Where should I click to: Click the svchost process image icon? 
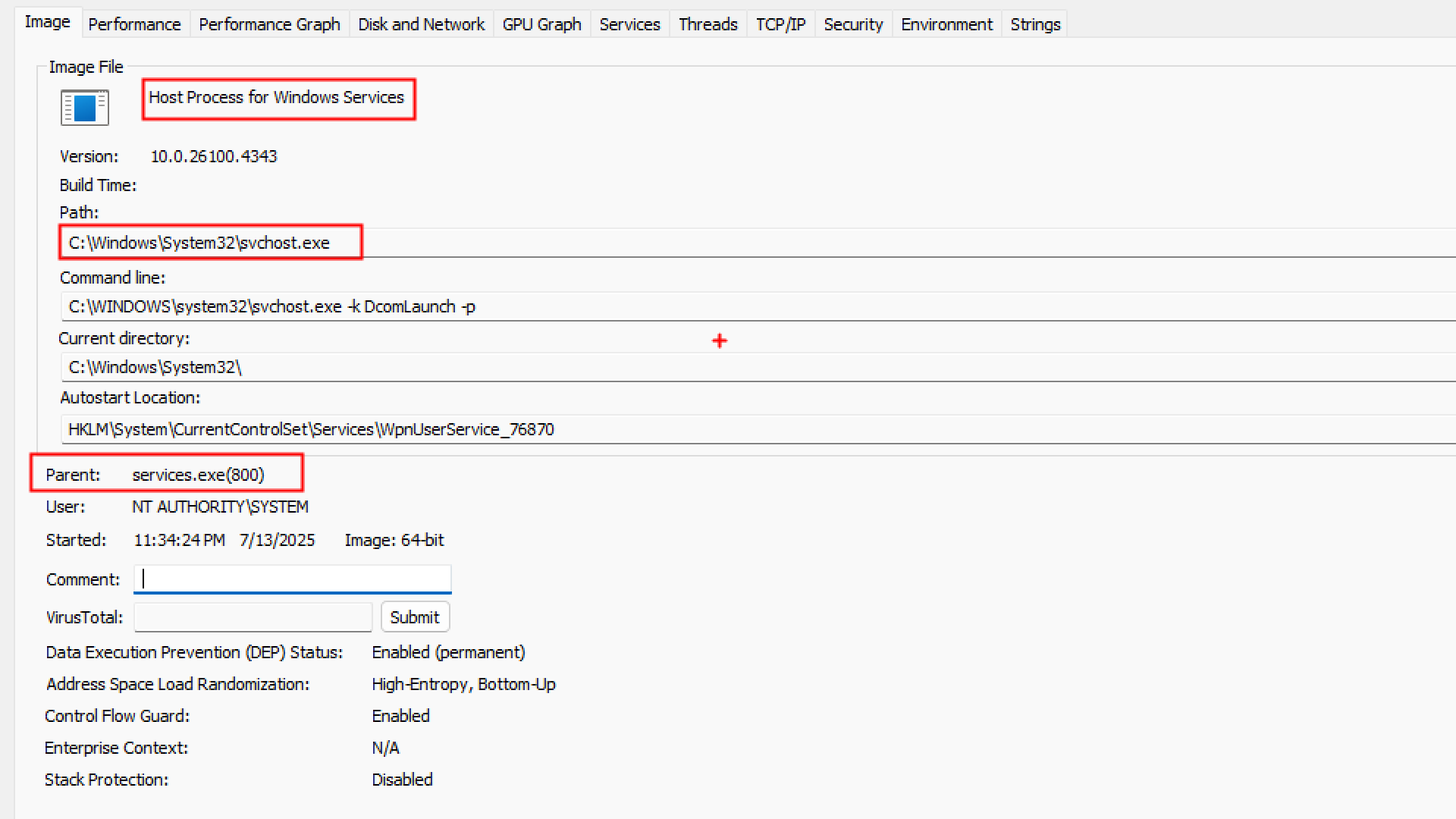pyautogui.click(x=84, y=108)
